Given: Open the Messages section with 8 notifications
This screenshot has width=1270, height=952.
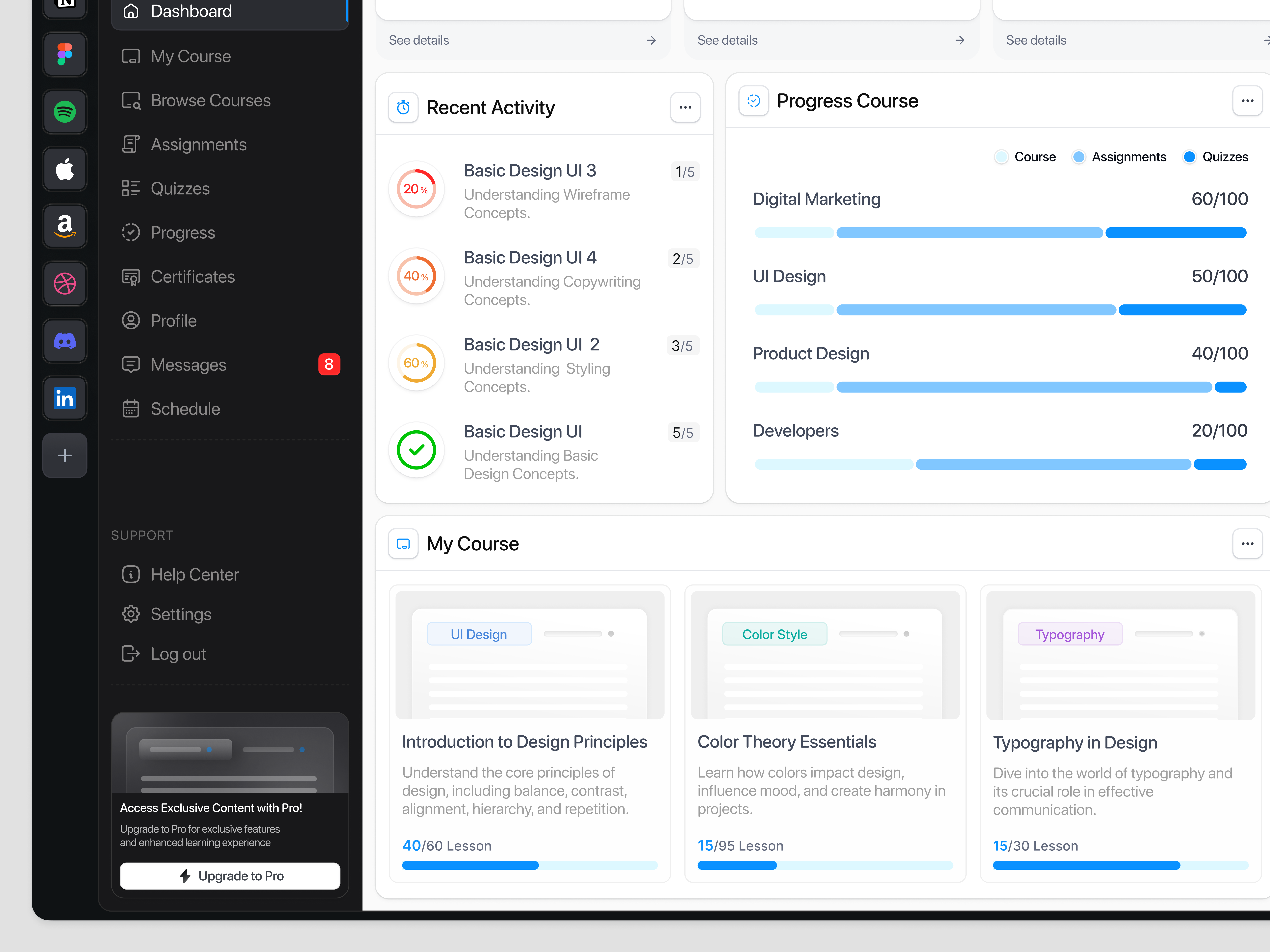Looking at the screenshot, I should click(188, 364).
